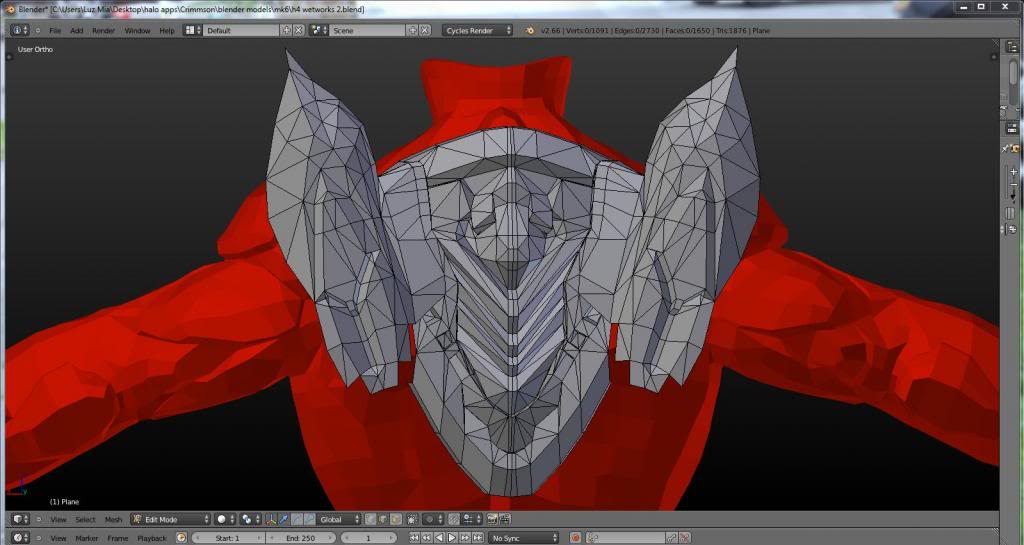Open the Window menu
Image resolution: width=1024 pixels, height=545 pixels.
137,31
